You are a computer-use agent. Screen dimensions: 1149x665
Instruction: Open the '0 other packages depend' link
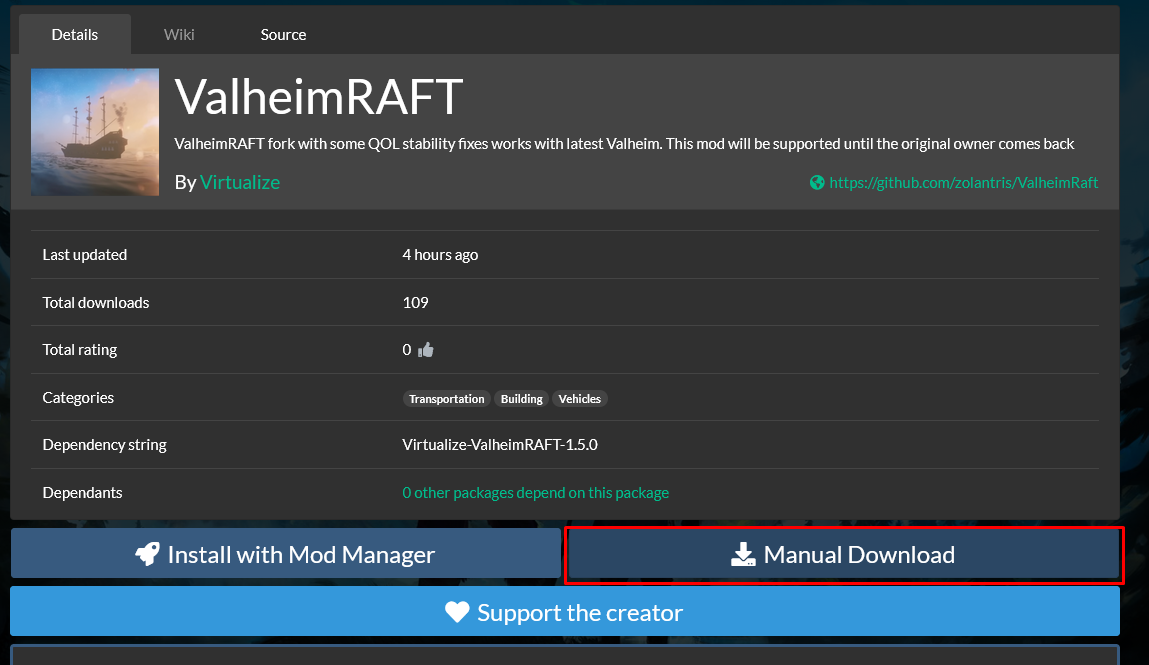pos(536,493)
